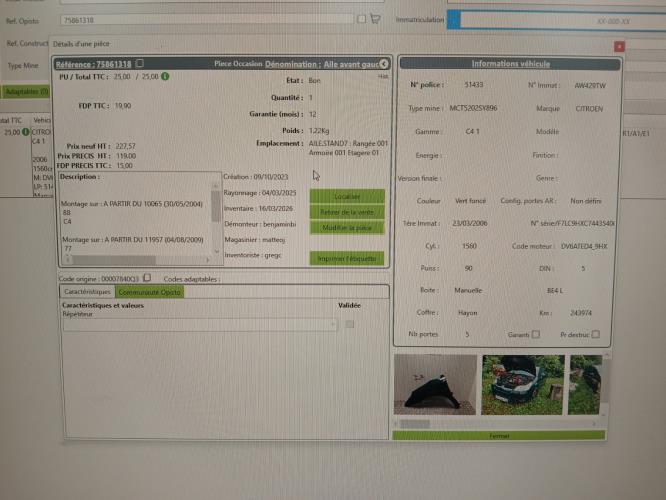
Task: Copy the Code origine value icon
Action: pos(147,278)
